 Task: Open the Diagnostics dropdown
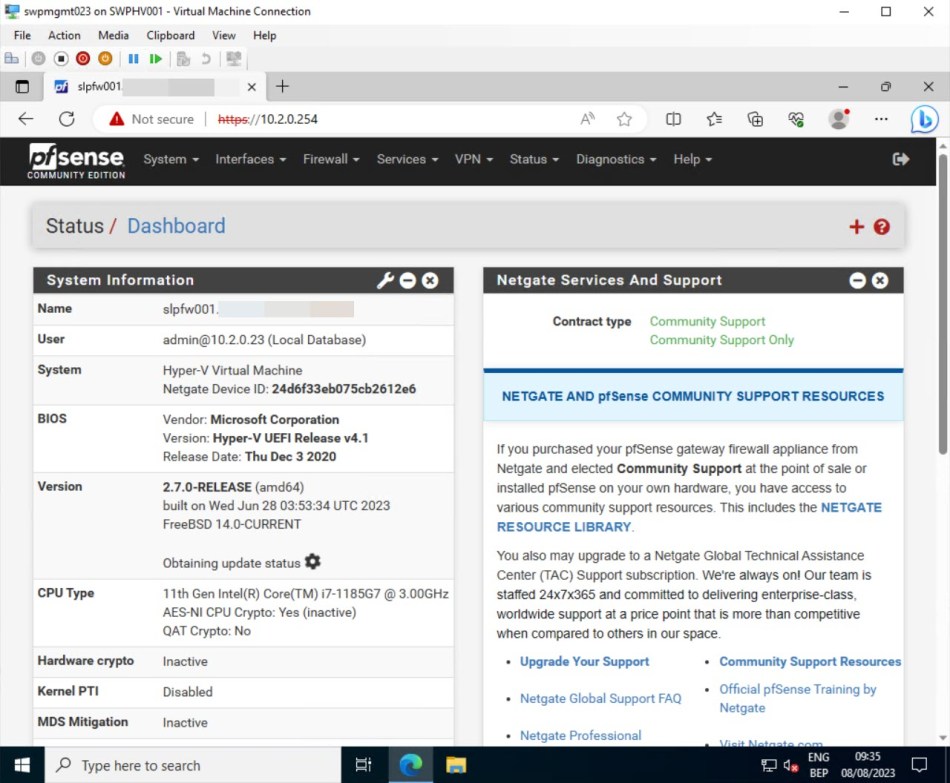(x=614, y=159)
